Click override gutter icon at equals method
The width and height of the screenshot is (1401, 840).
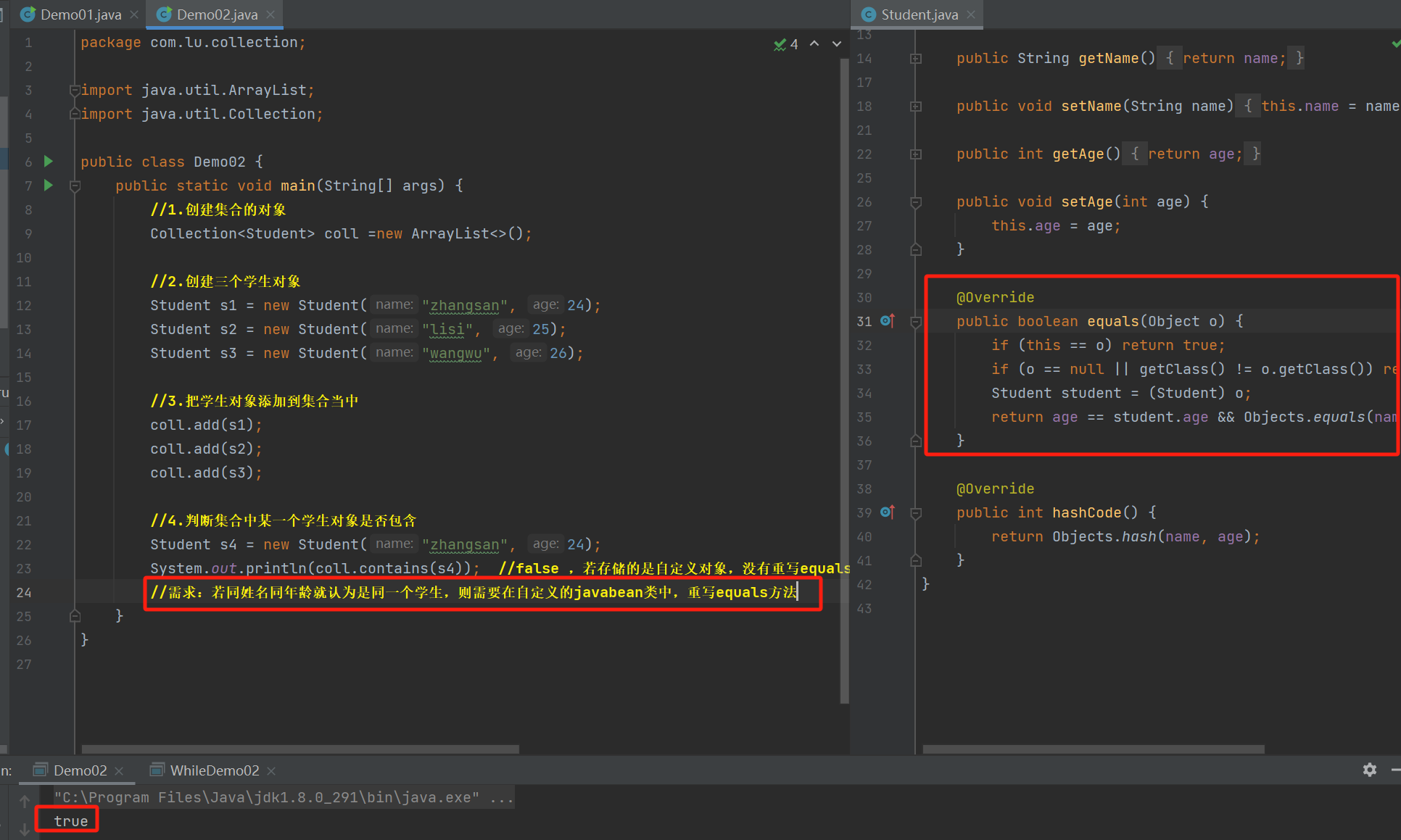pyautogui.click(x=887, y=320)
